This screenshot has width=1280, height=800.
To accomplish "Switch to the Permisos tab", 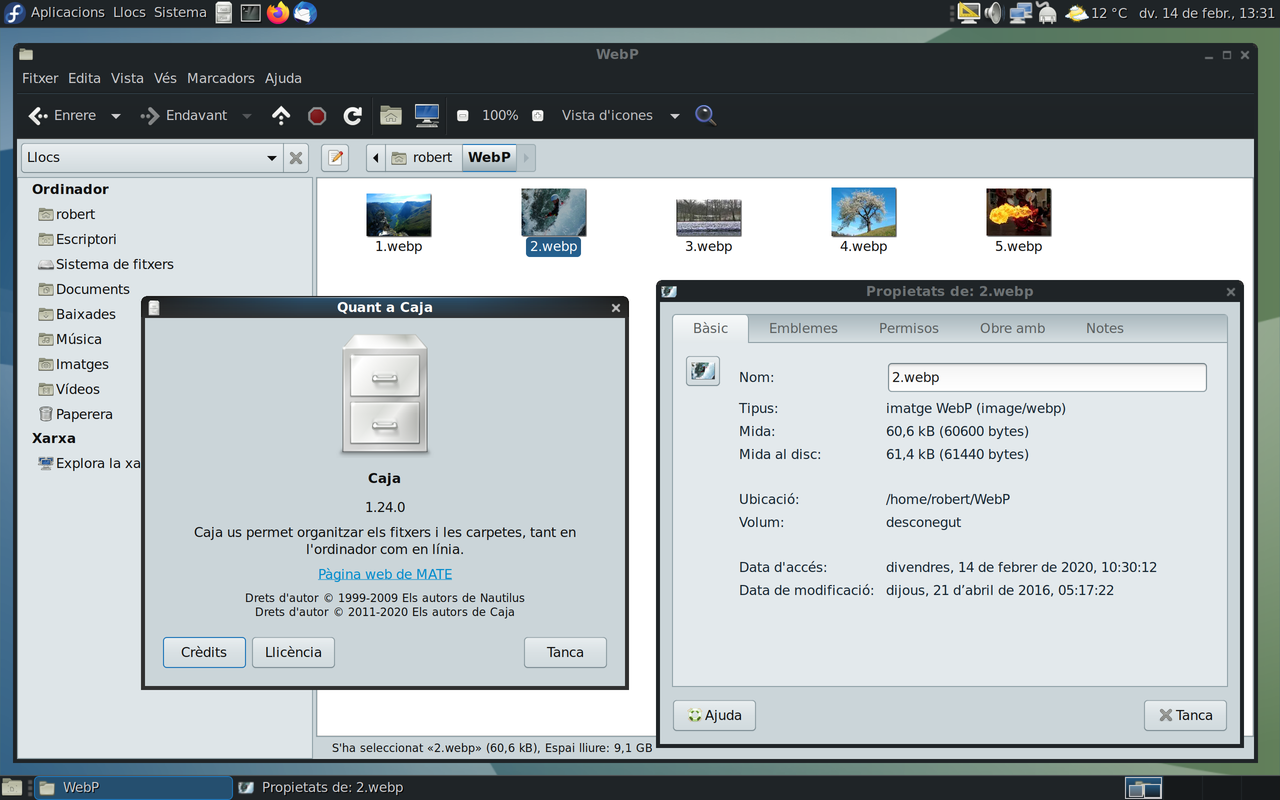I will click(x=909, y=328).
